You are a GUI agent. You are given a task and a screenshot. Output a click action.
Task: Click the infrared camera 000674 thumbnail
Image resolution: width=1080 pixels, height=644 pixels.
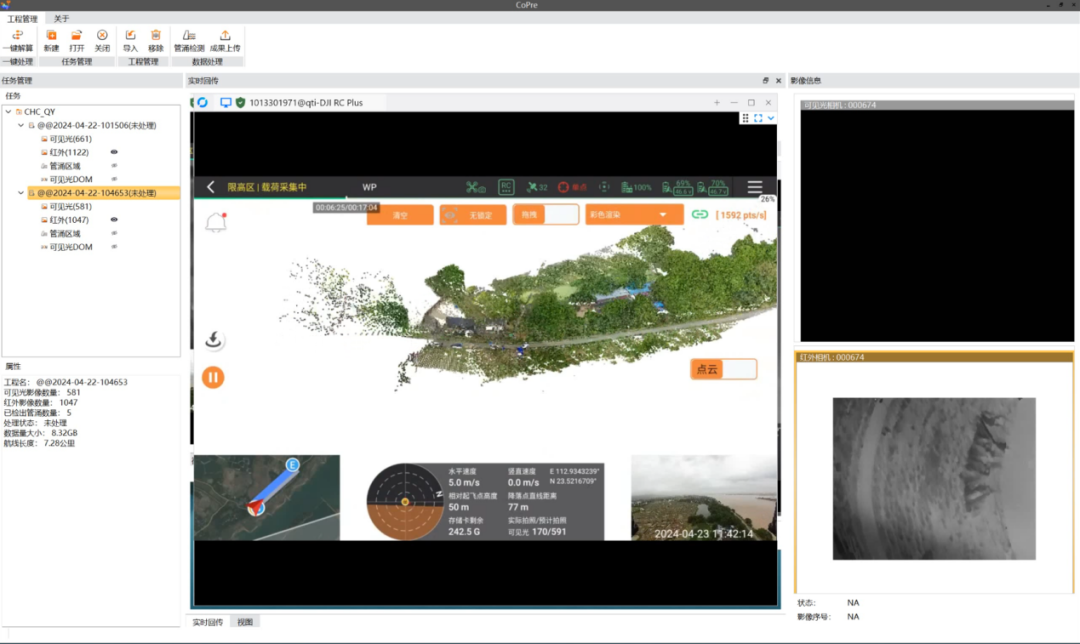pyautogui.click(x=934, y=478)
